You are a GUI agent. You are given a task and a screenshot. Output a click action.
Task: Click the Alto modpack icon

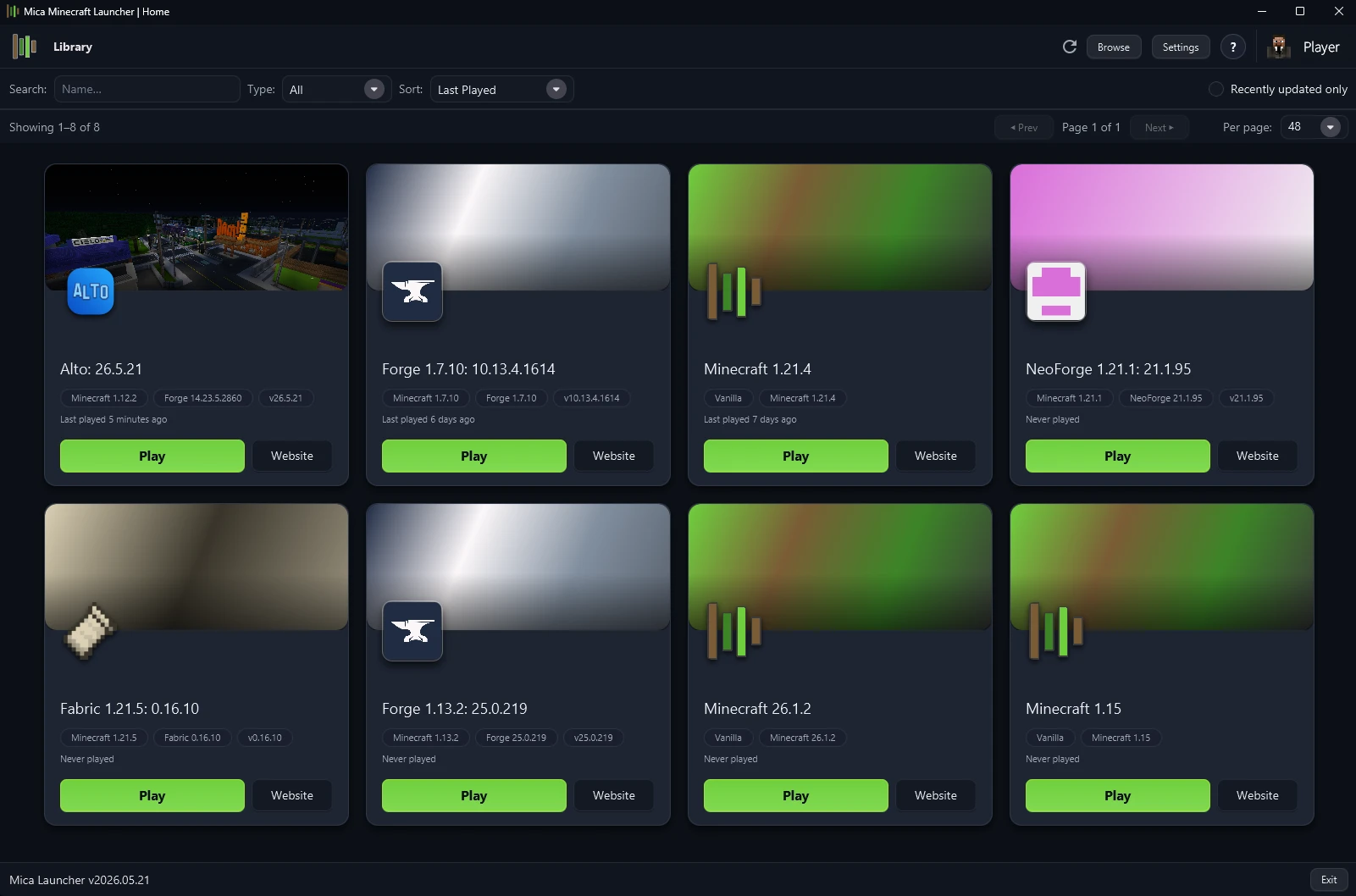coord(91,291)
